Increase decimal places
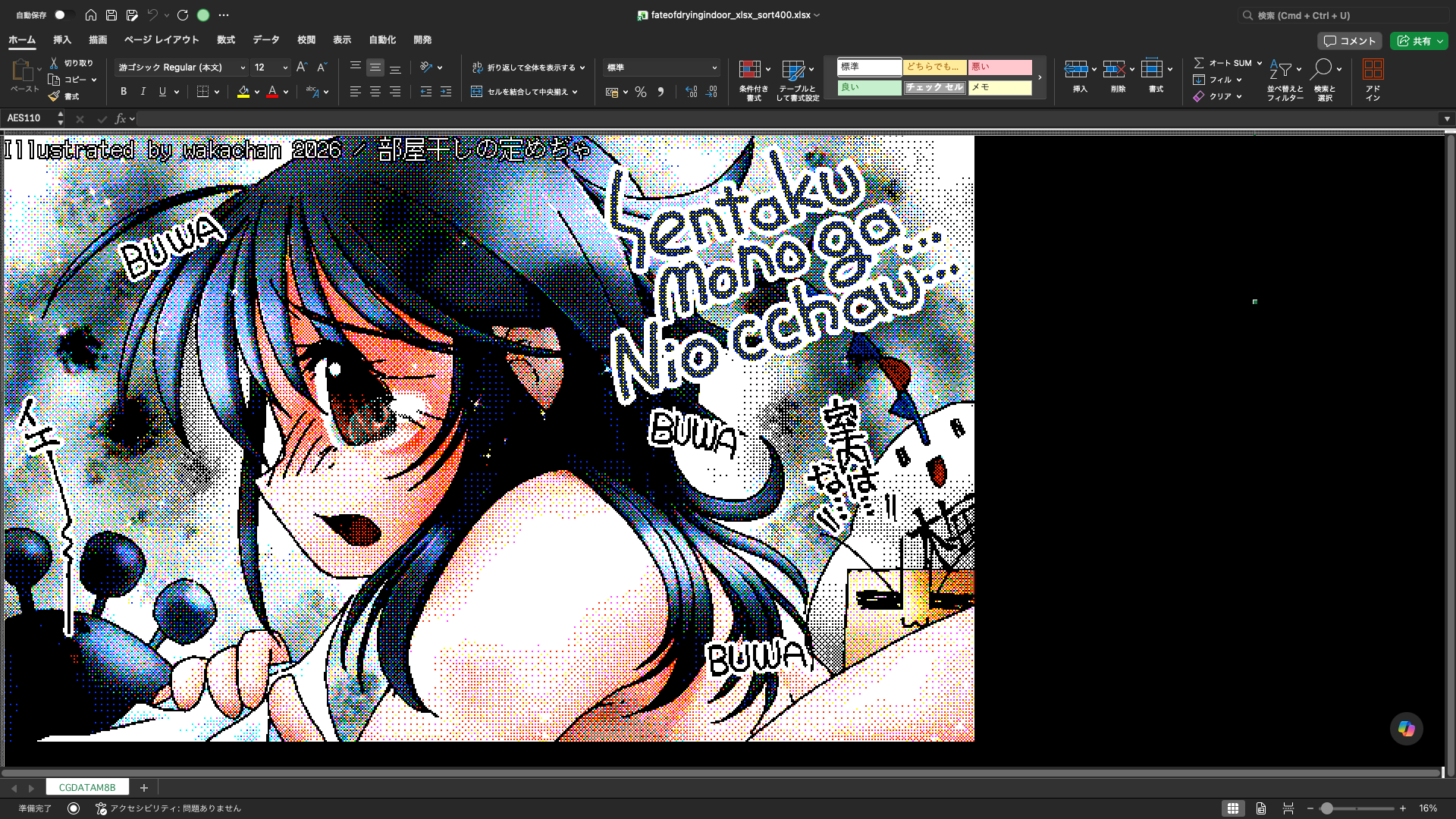The width and height of the screenshot is (1456, 819). pos(692,92)
